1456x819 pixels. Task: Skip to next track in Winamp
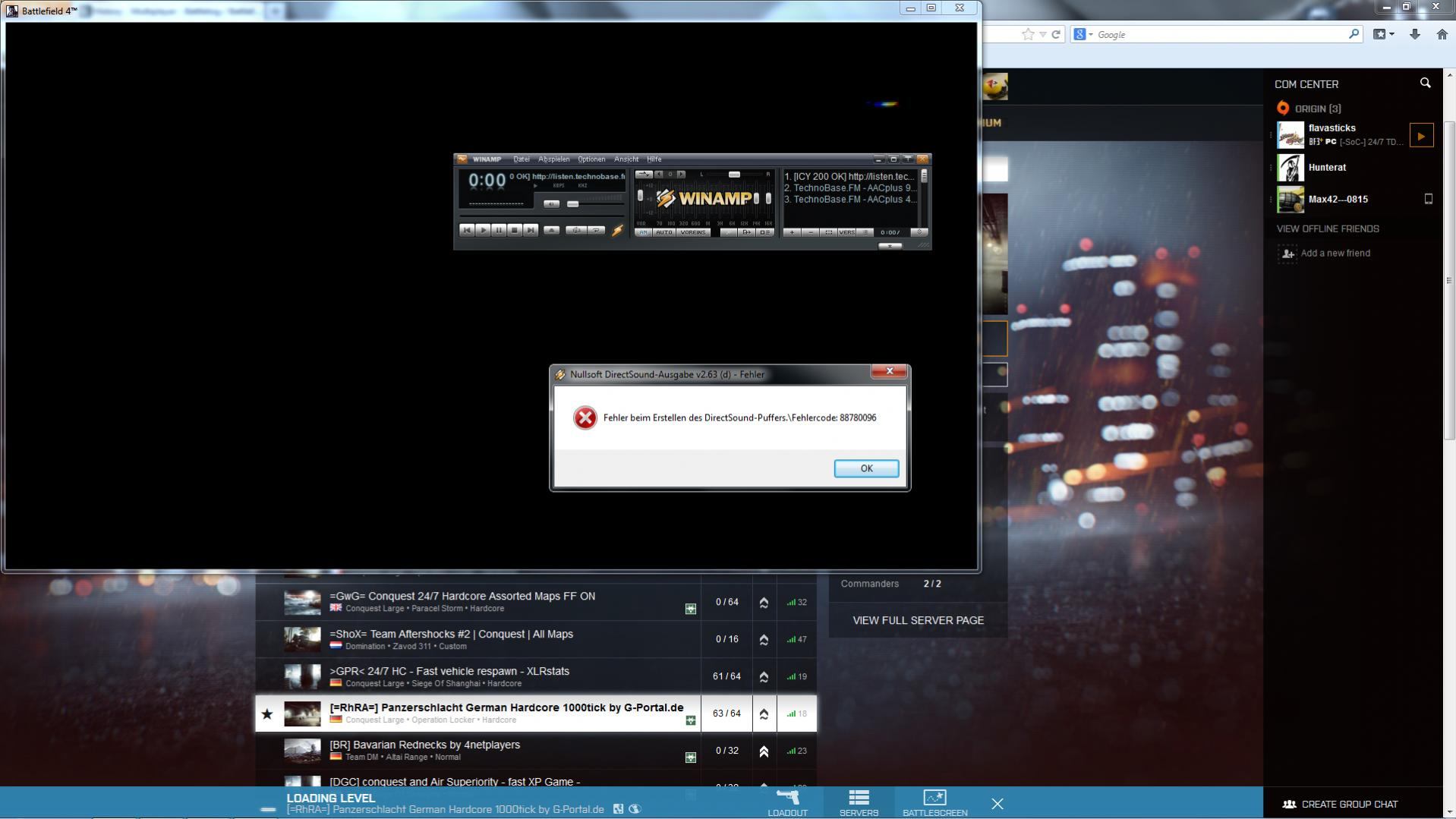[x=531, y=230]
